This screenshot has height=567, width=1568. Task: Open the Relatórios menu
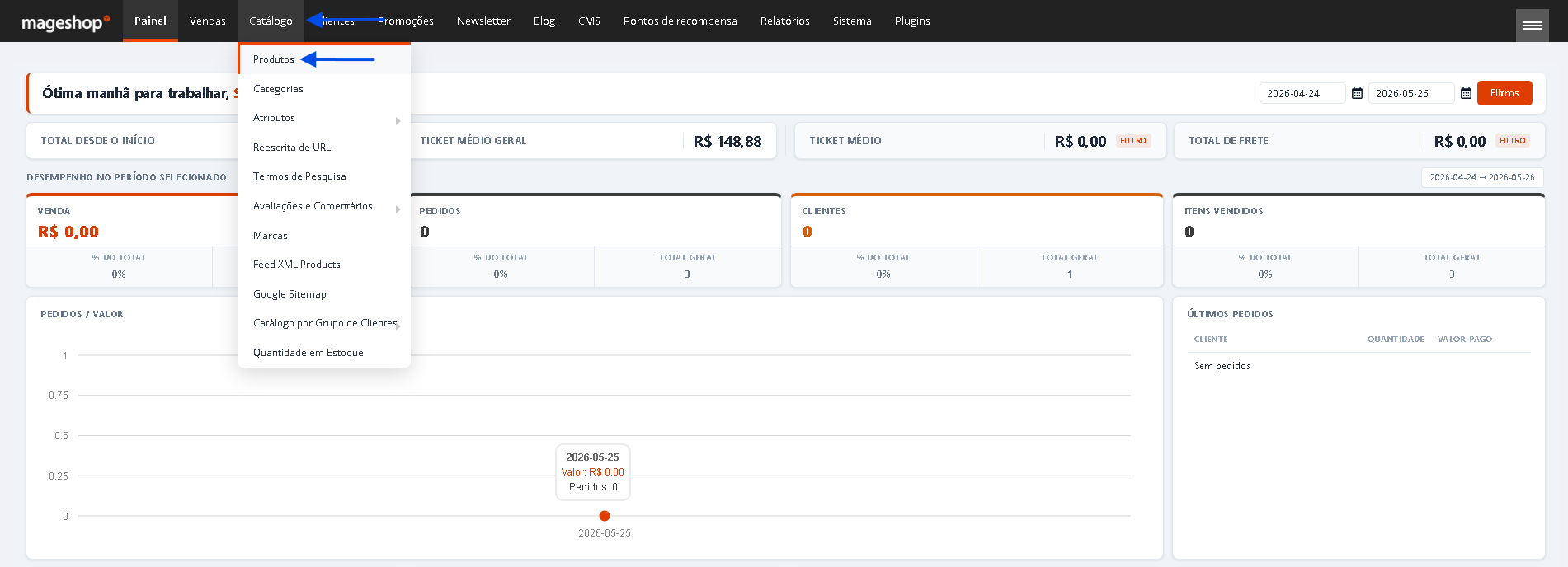(785, 21)
